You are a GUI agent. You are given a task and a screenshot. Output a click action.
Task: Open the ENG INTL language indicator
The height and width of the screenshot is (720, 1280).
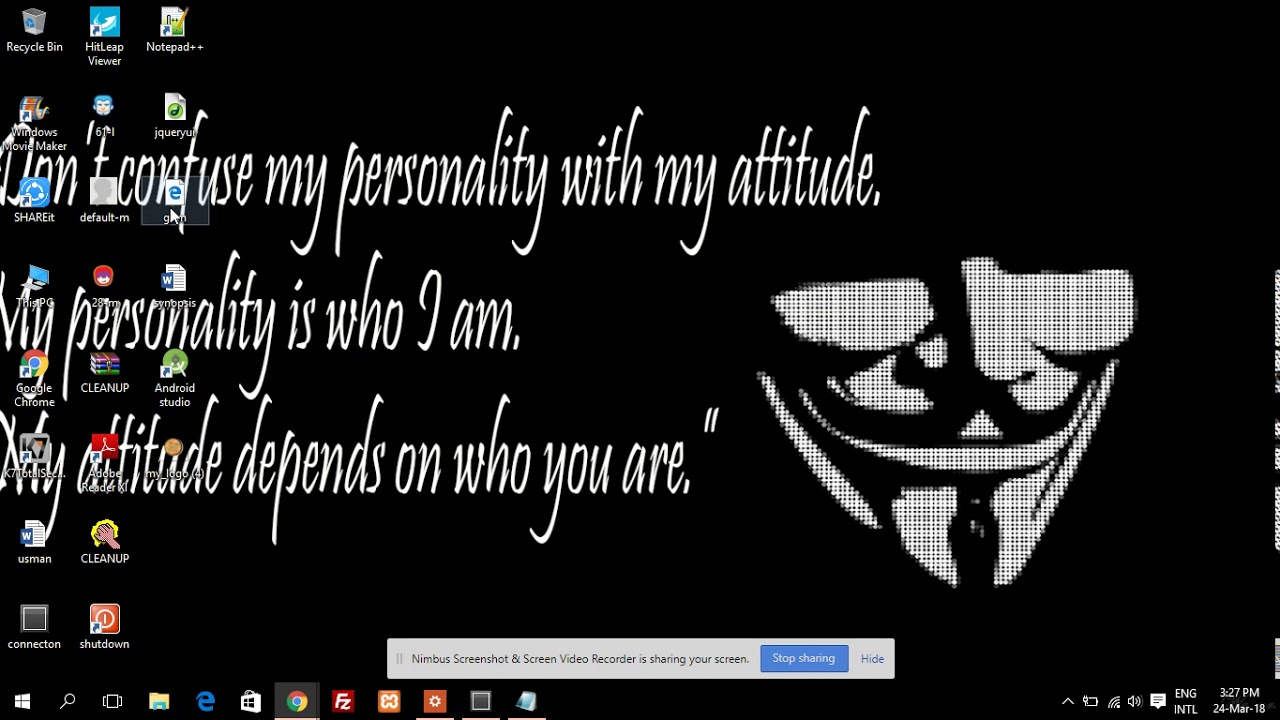click(1185, 701)
